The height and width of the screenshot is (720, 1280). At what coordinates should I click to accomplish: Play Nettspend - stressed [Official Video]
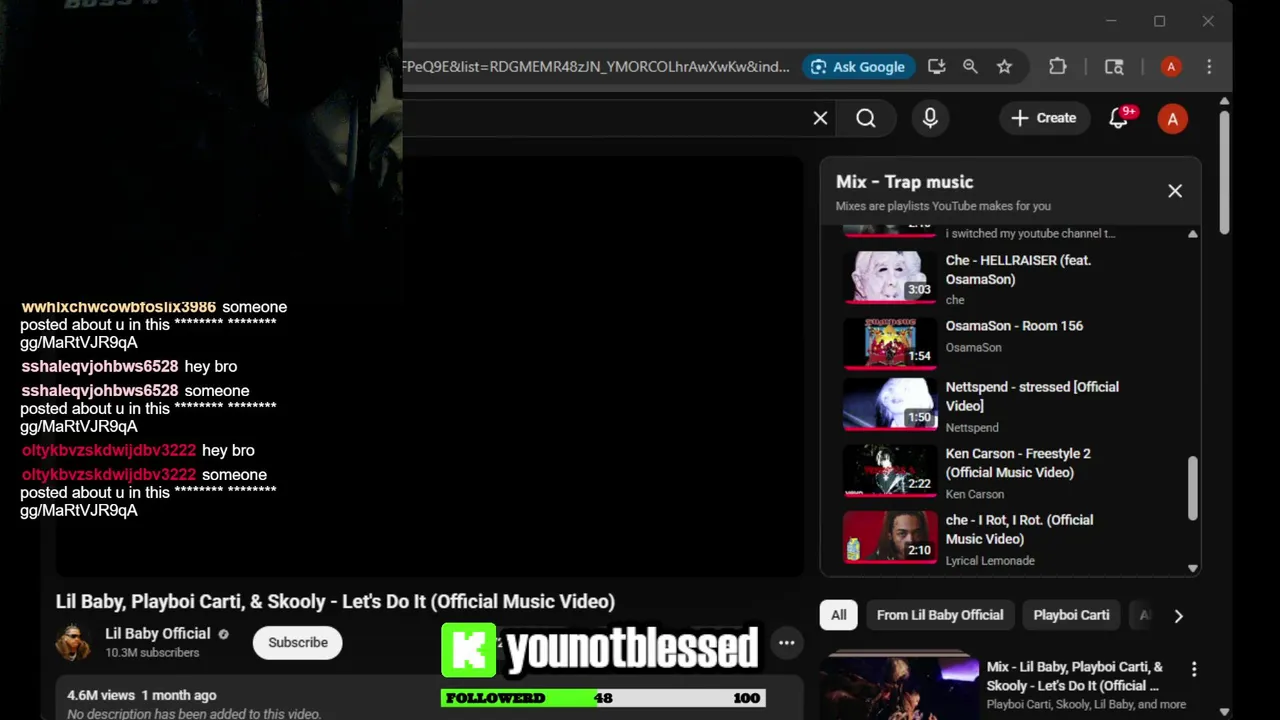[x=1032, y=396]
